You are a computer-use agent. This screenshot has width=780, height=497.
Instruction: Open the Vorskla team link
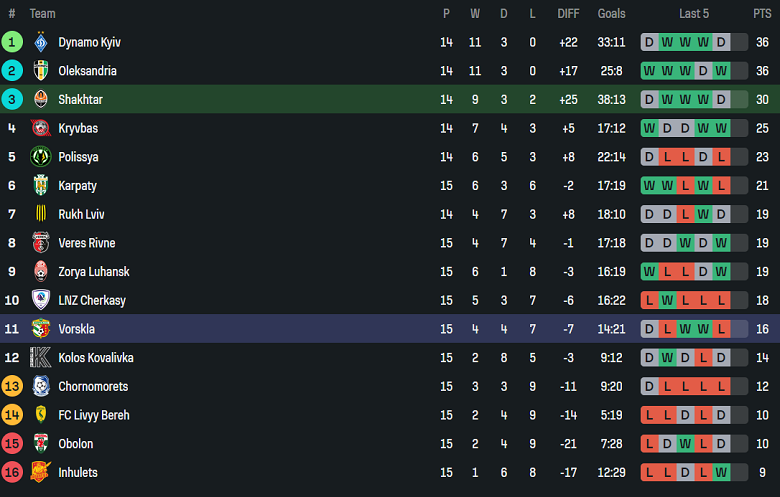click(x=77, y=329)
